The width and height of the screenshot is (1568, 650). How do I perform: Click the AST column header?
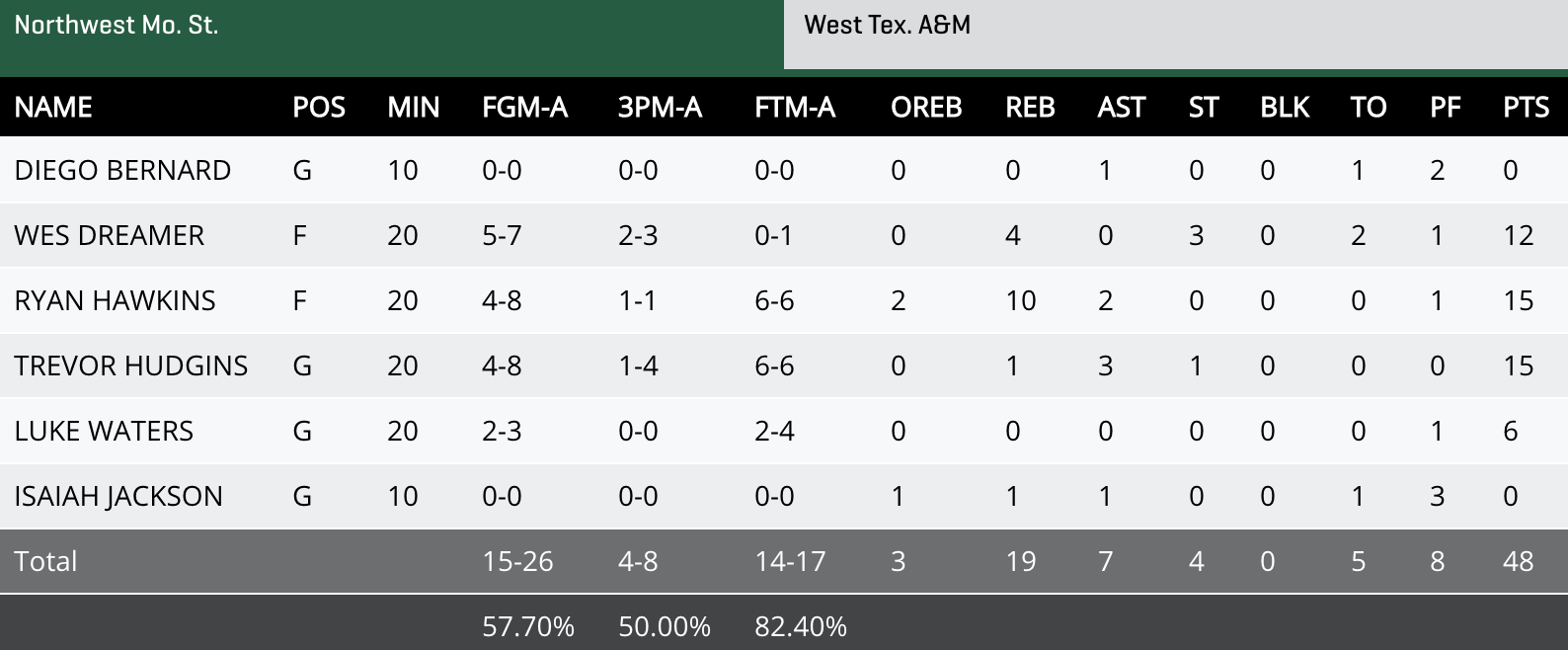1122,107
